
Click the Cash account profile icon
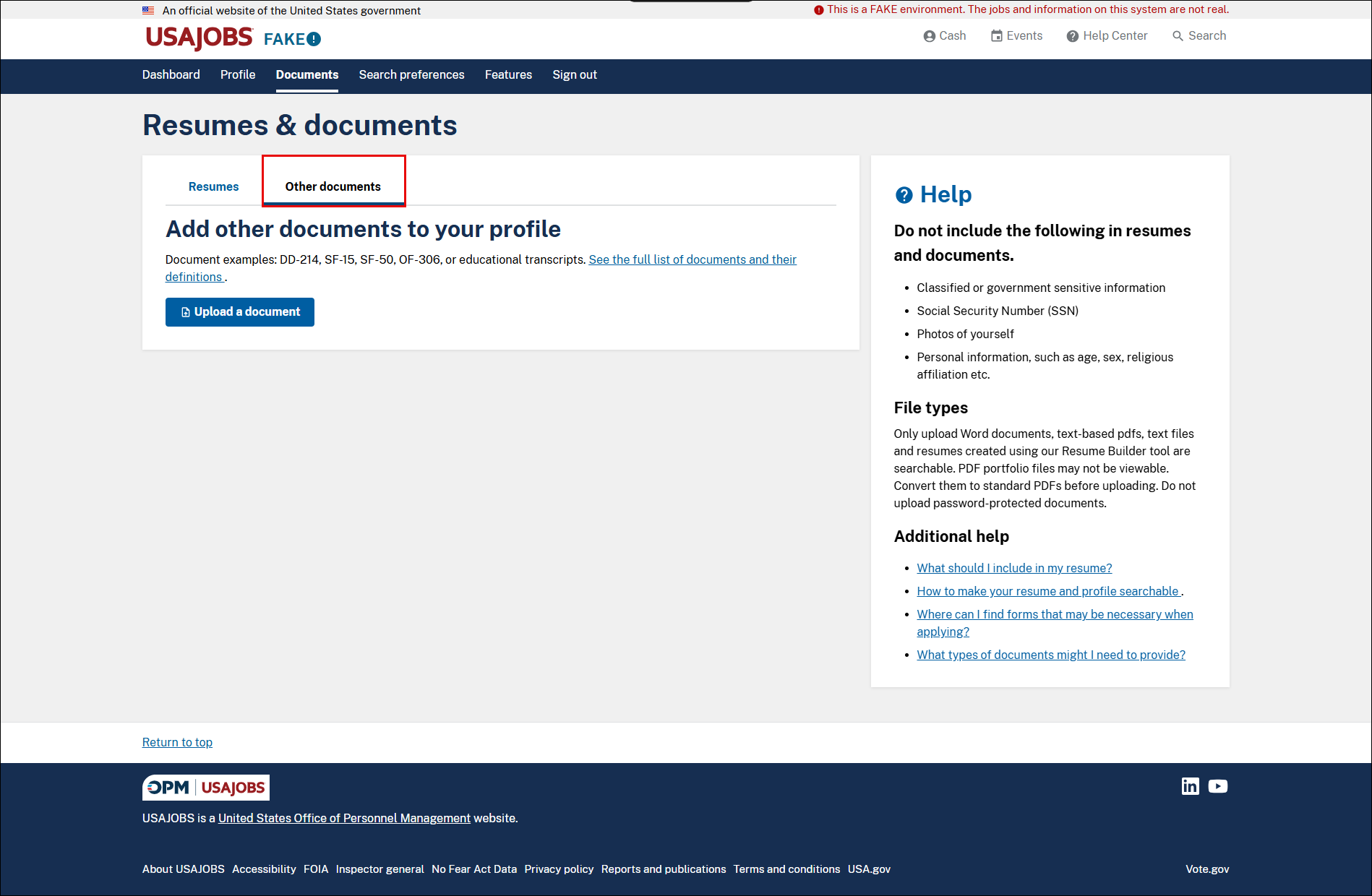click(x=930, y=36)
